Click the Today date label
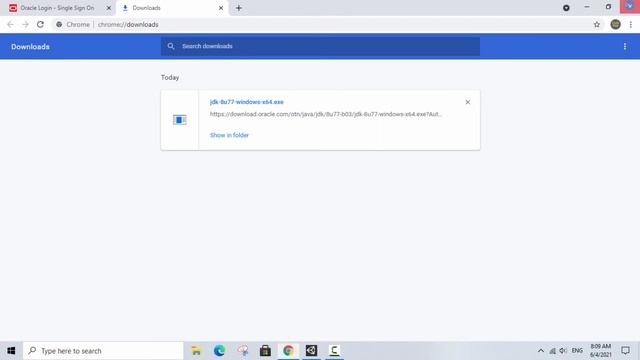 [170, 78]
